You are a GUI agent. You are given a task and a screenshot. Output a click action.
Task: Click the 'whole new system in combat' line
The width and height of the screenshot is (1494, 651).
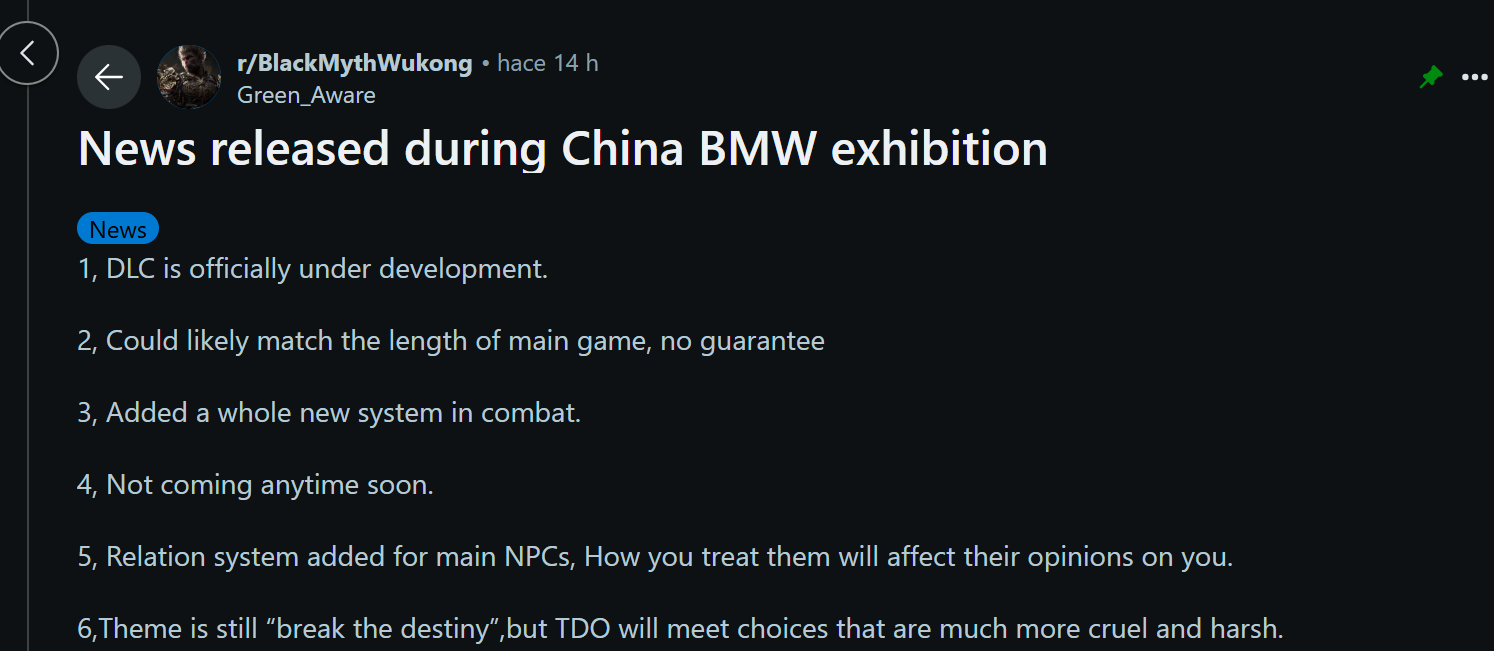(x=329, y=412)
